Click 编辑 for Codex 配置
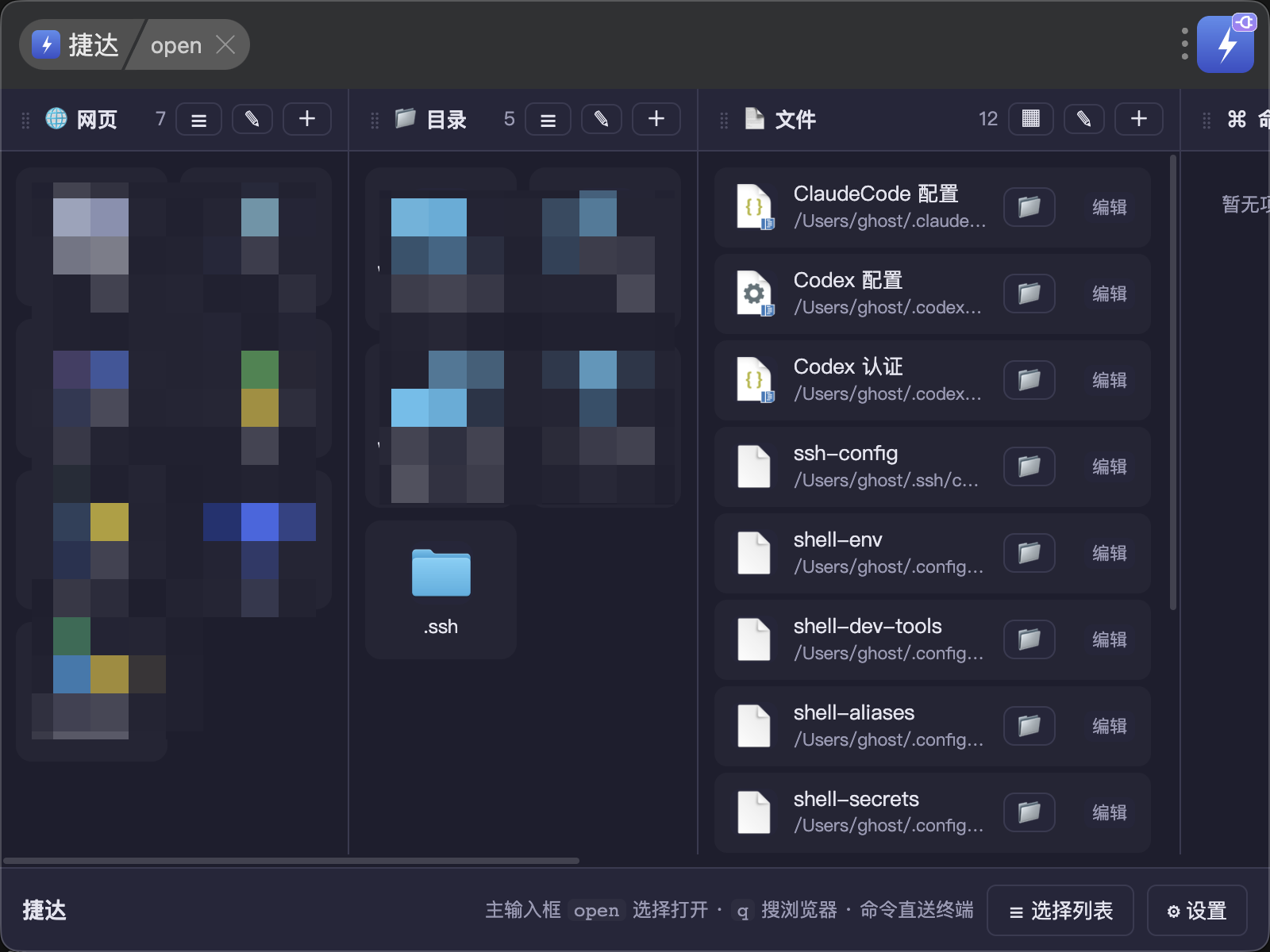 1109,294
